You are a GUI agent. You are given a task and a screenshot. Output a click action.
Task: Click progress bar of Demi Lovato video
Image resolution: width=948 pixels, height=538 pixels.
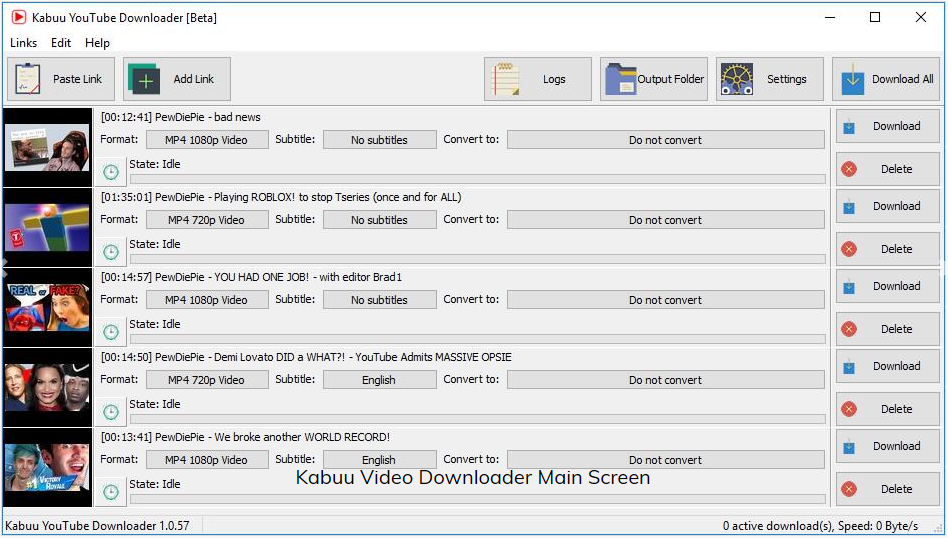click(x=478, y=419)
